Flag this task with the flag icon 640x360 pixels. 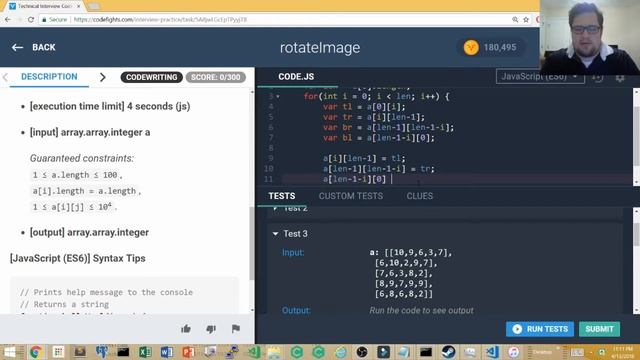coord(236,329)
